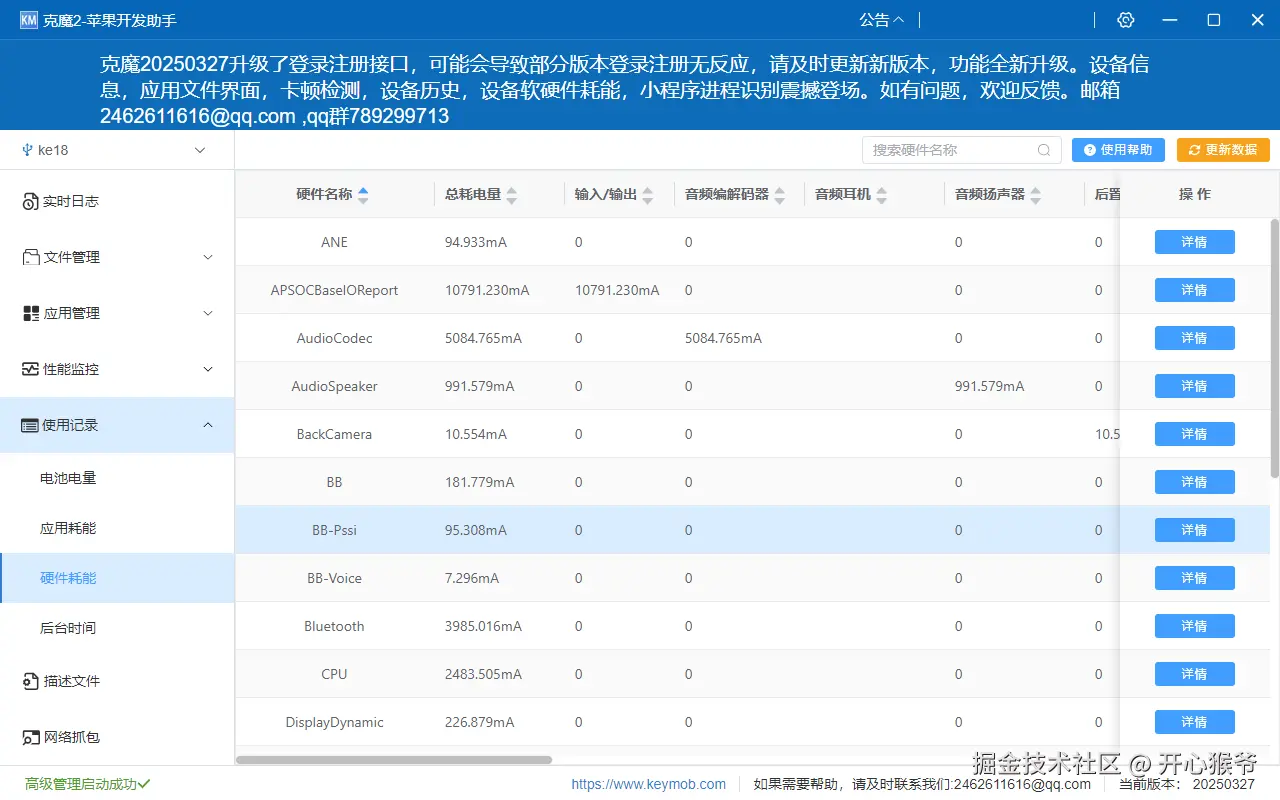Open the 描述文件 menu item
This screenshot has width=1280, height=800.
117,681
